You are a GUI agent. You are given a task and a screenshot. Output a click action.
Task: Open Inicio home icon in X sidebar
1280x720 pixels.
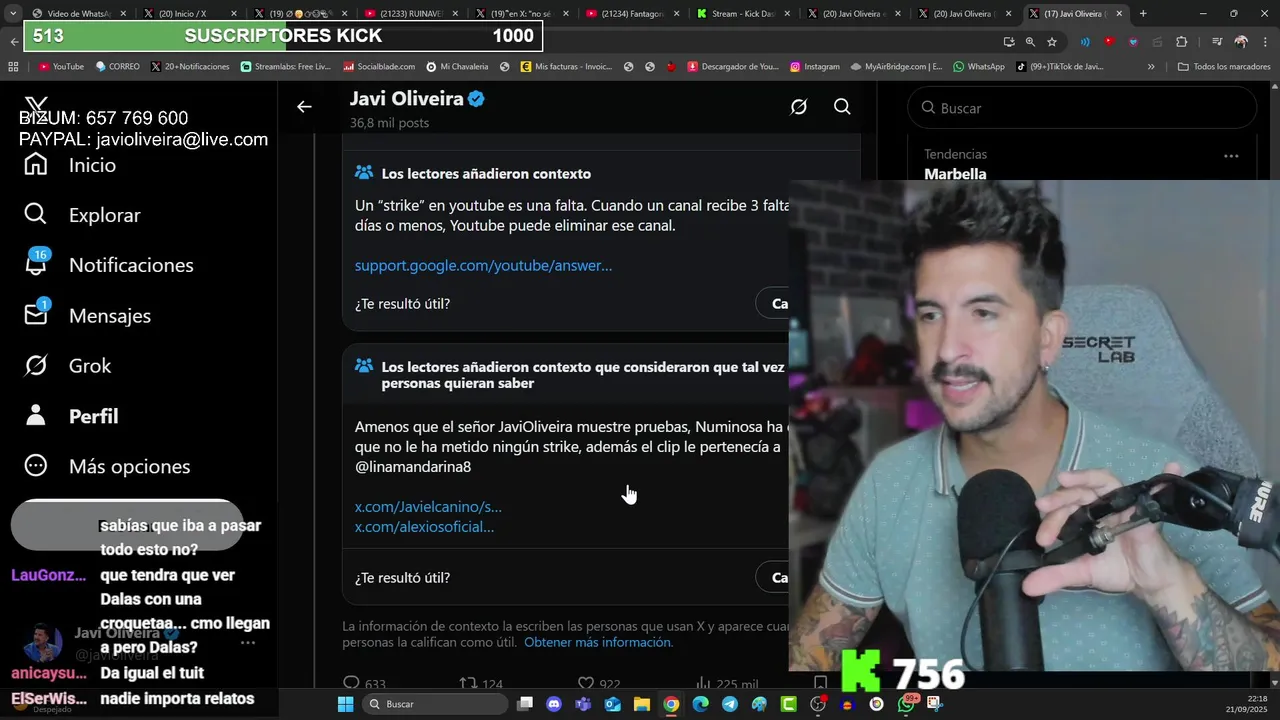pyautogui.click(x=36, y=164)
